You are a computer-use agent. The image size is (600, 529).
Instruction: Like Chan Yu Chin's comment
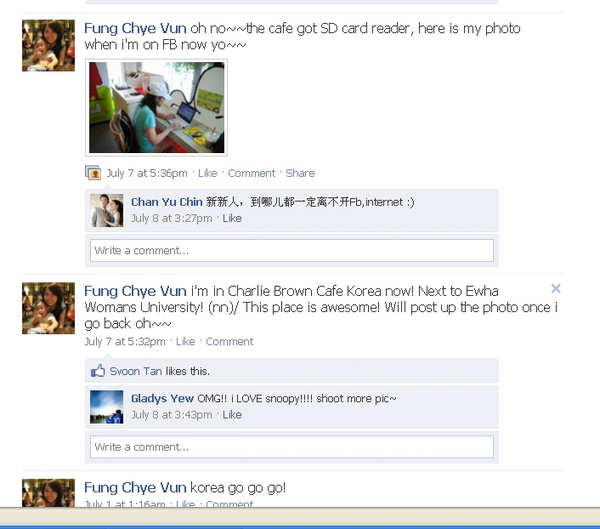click(x=232, y=218)
